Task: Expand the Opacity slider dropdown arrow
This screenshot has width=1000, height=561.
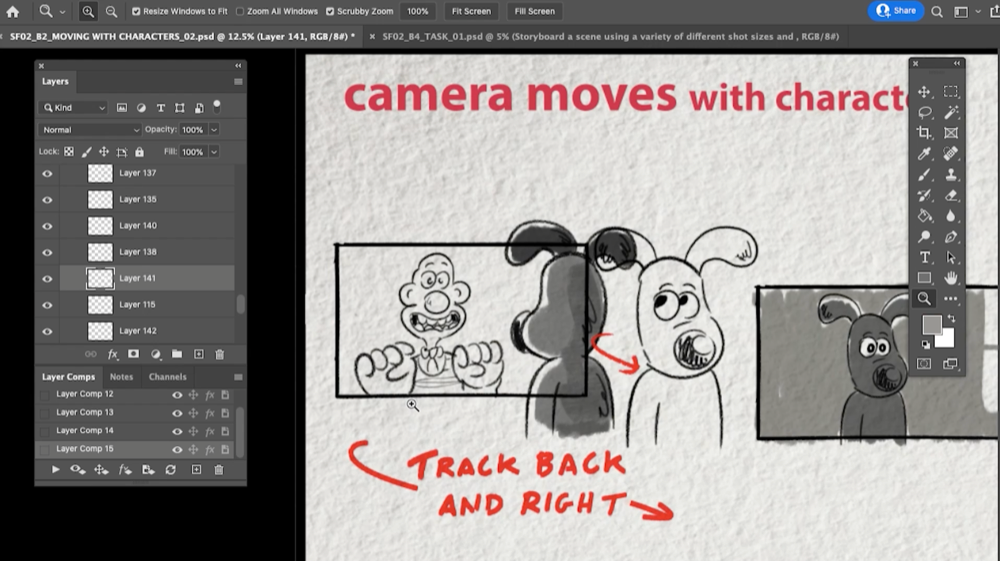Action: 214,130
